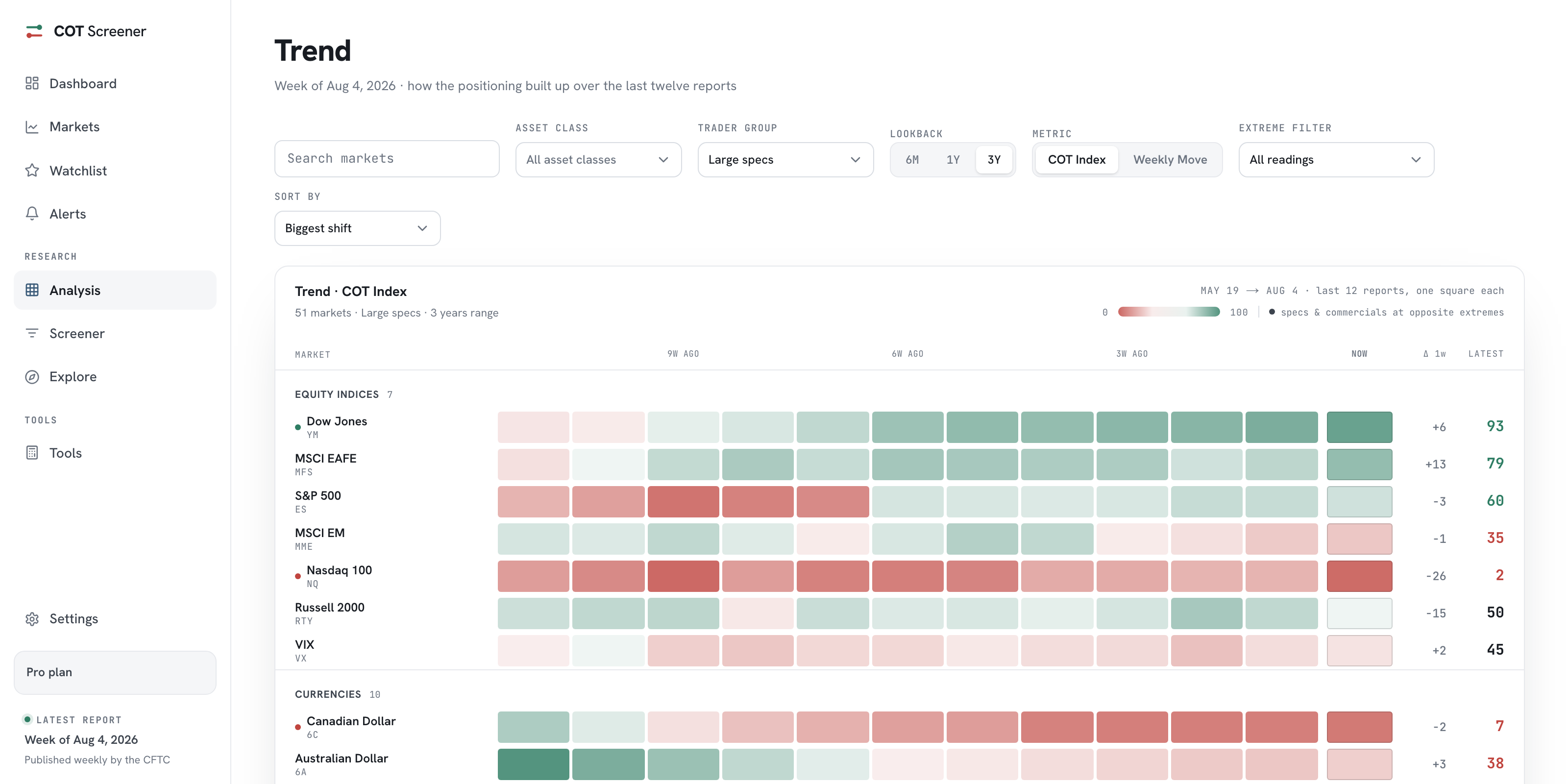Open the Settings gear icon
The width and height of the screenshot is (1568, 784).
coord(32,618)
